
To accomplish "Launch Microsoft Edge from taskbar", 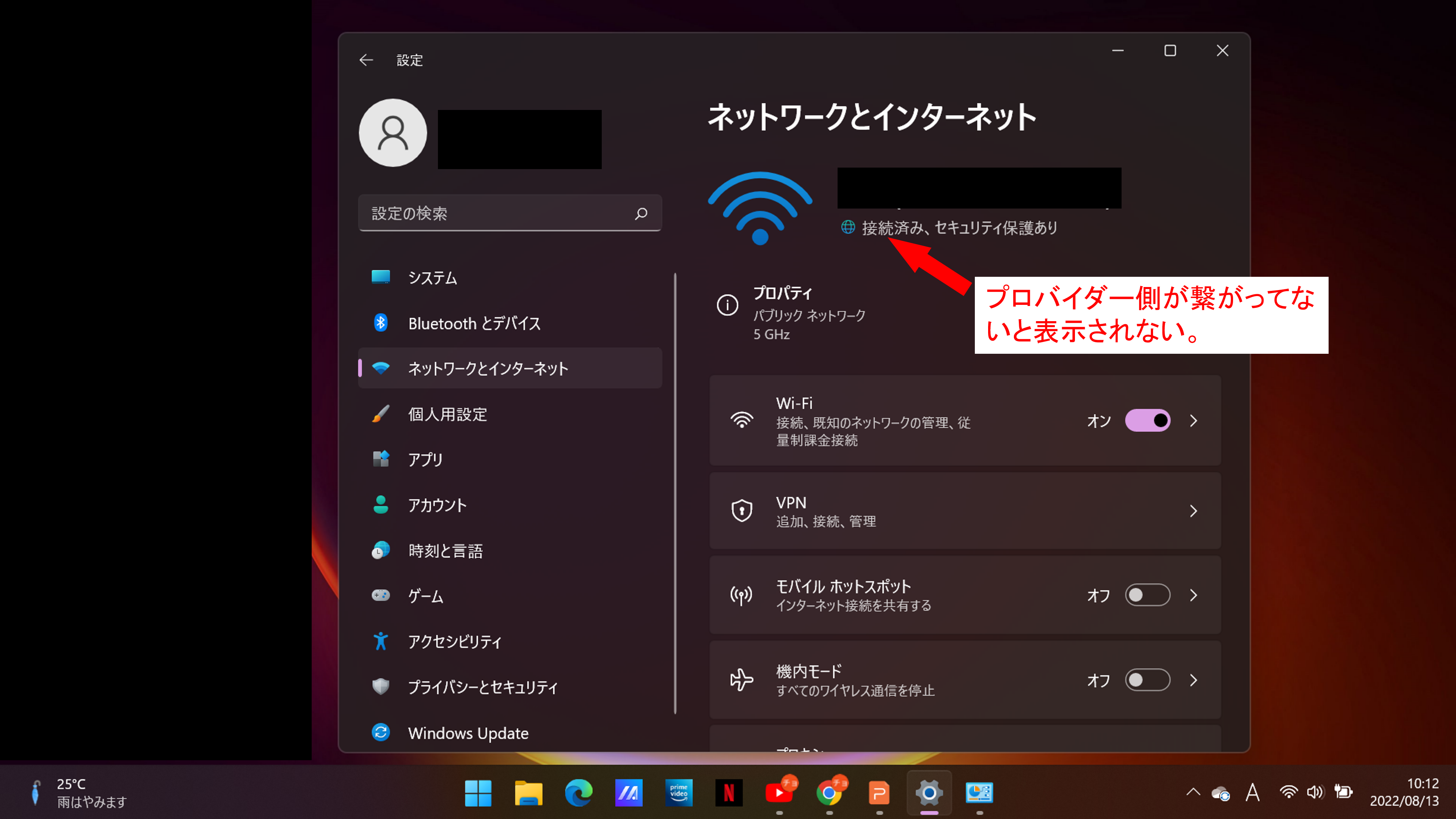I will [578, 793].
